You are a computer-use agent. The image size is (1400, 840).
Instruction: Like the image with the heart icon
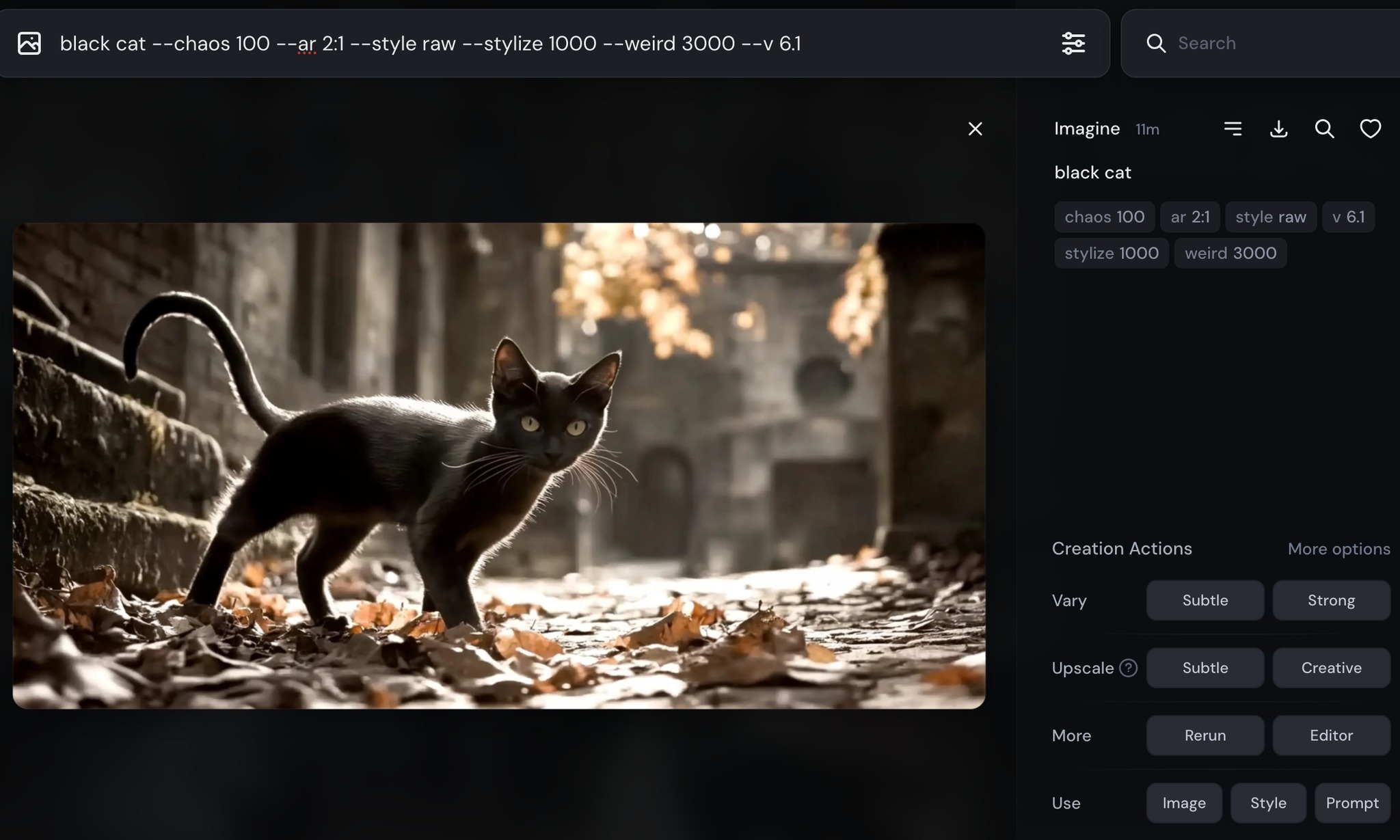pos(1370,128)
